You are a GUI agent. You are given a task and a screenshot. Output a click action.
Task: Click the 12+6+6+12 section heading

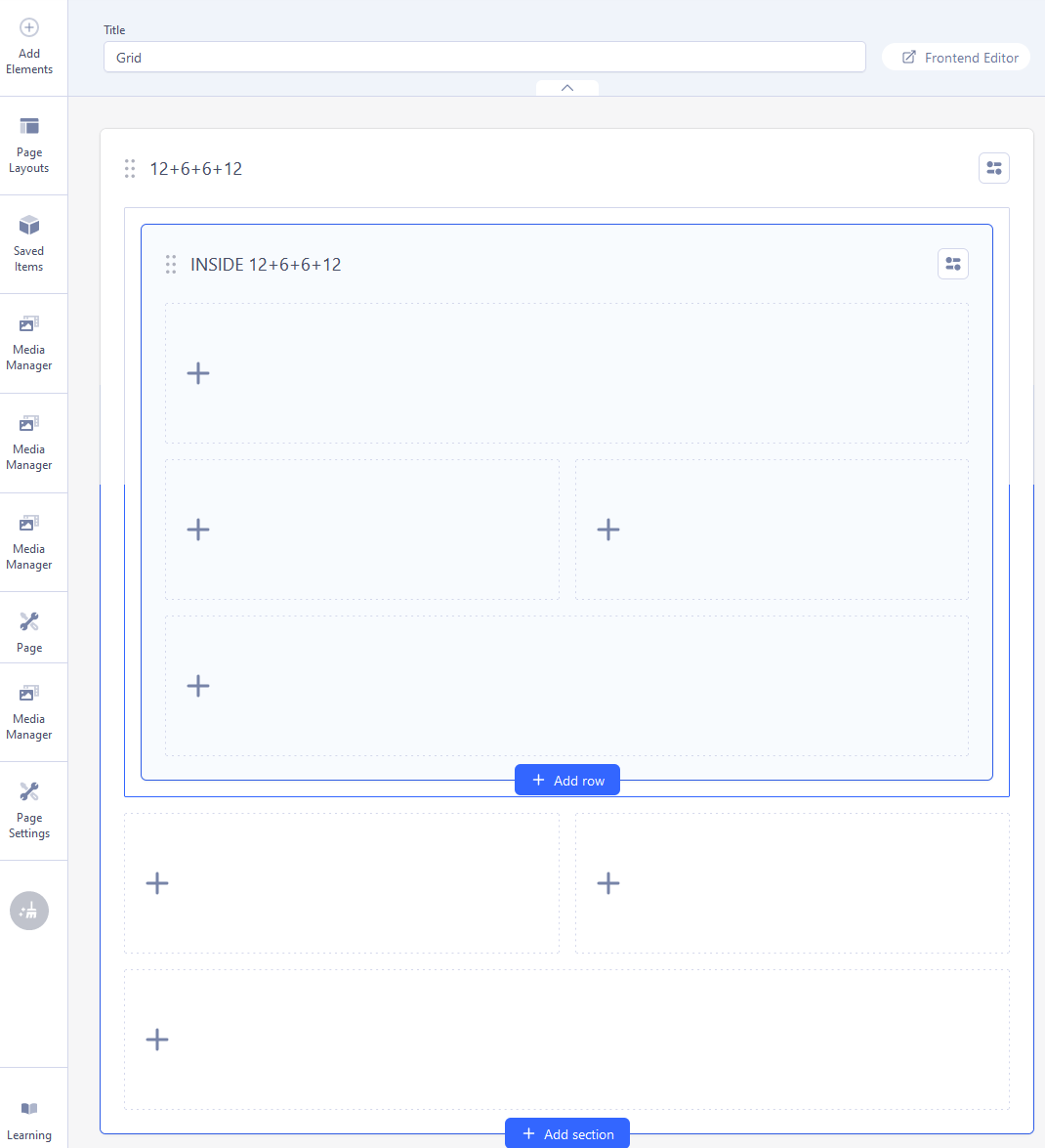click(196, 169)
